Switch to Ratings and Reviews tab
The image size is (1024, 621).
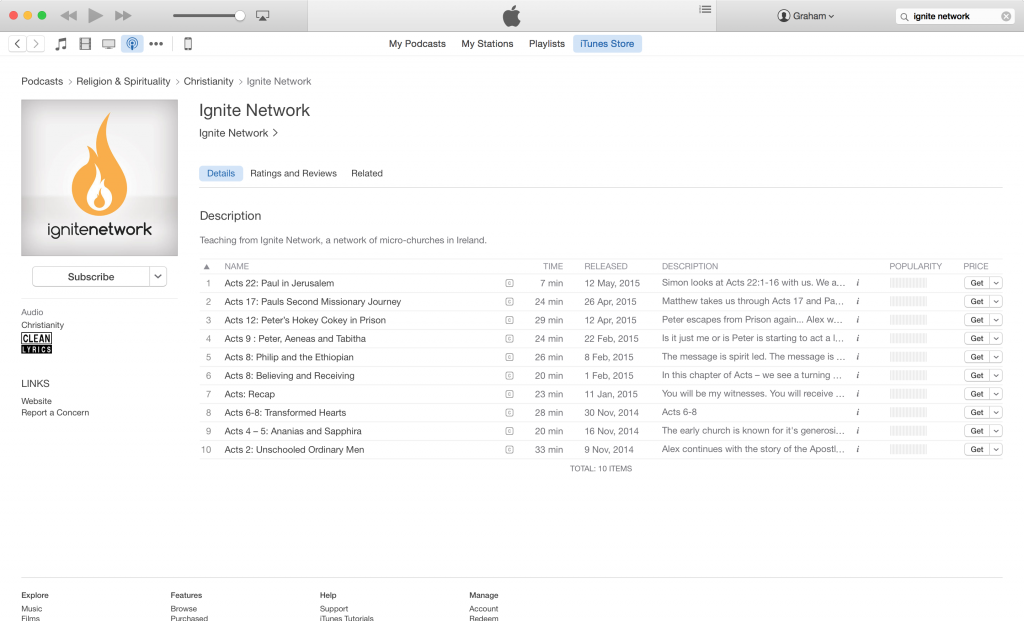(293, 173)
